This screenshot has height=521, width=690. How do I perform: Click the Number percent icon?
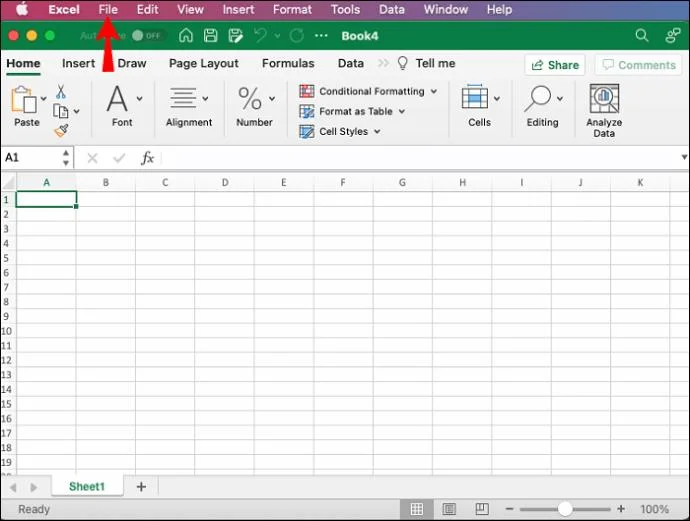(250, 98)
